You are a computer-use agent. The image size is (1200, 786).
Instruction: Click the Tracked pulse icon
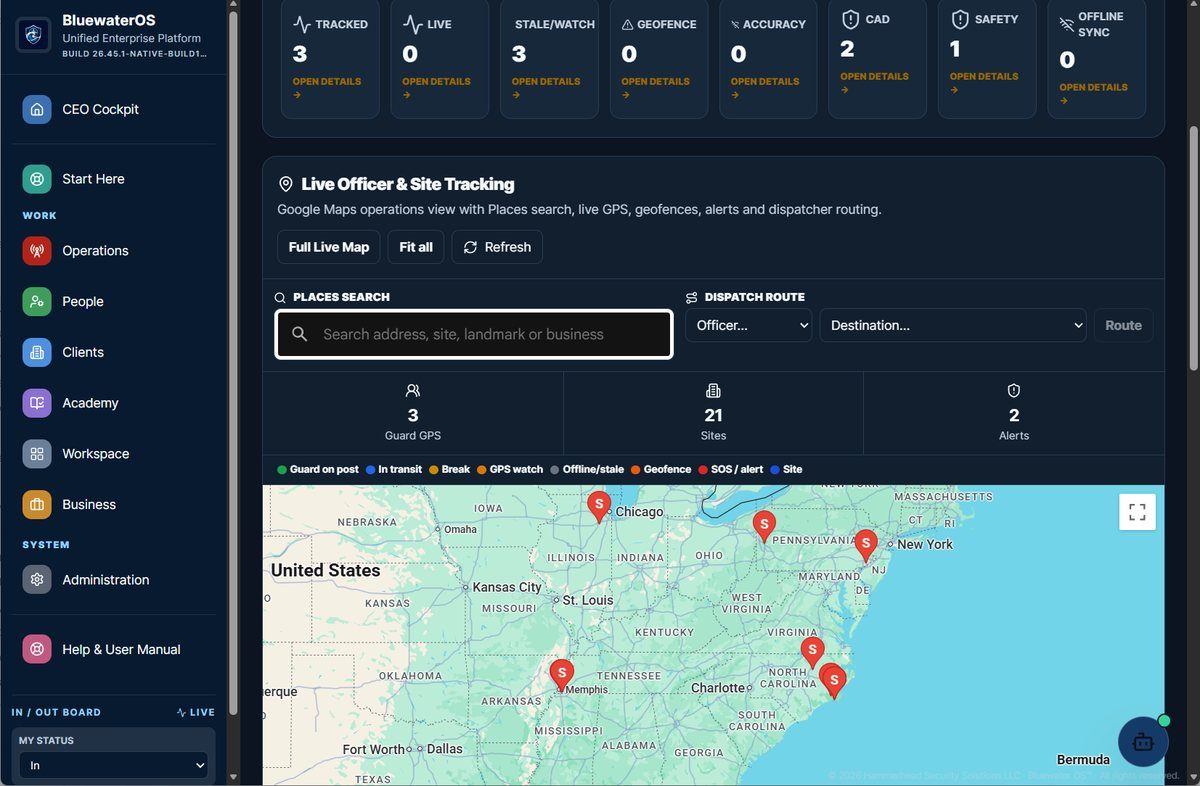302,24
